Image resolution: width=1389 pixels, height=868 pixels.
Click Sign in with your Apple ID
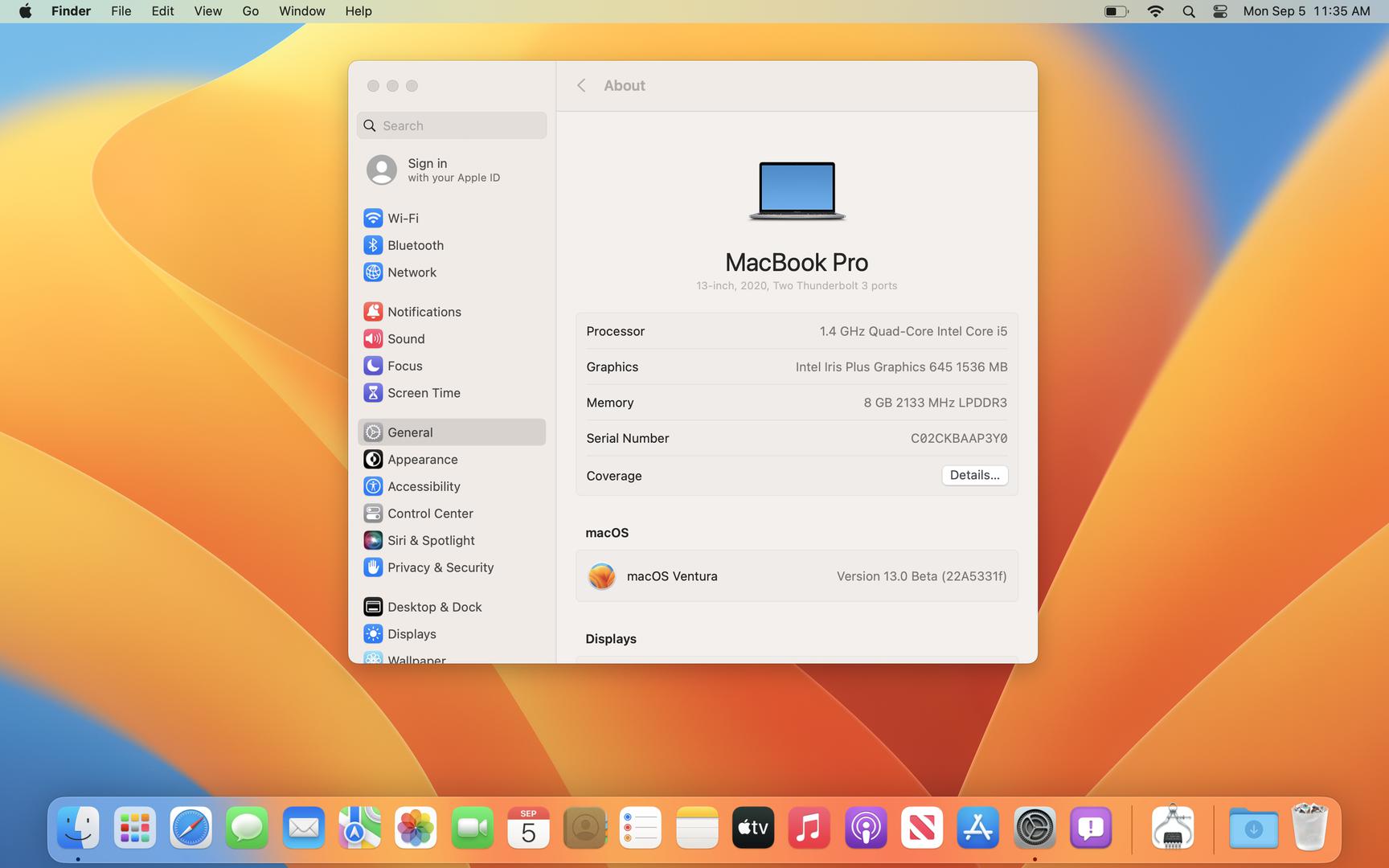pos(451,170)
